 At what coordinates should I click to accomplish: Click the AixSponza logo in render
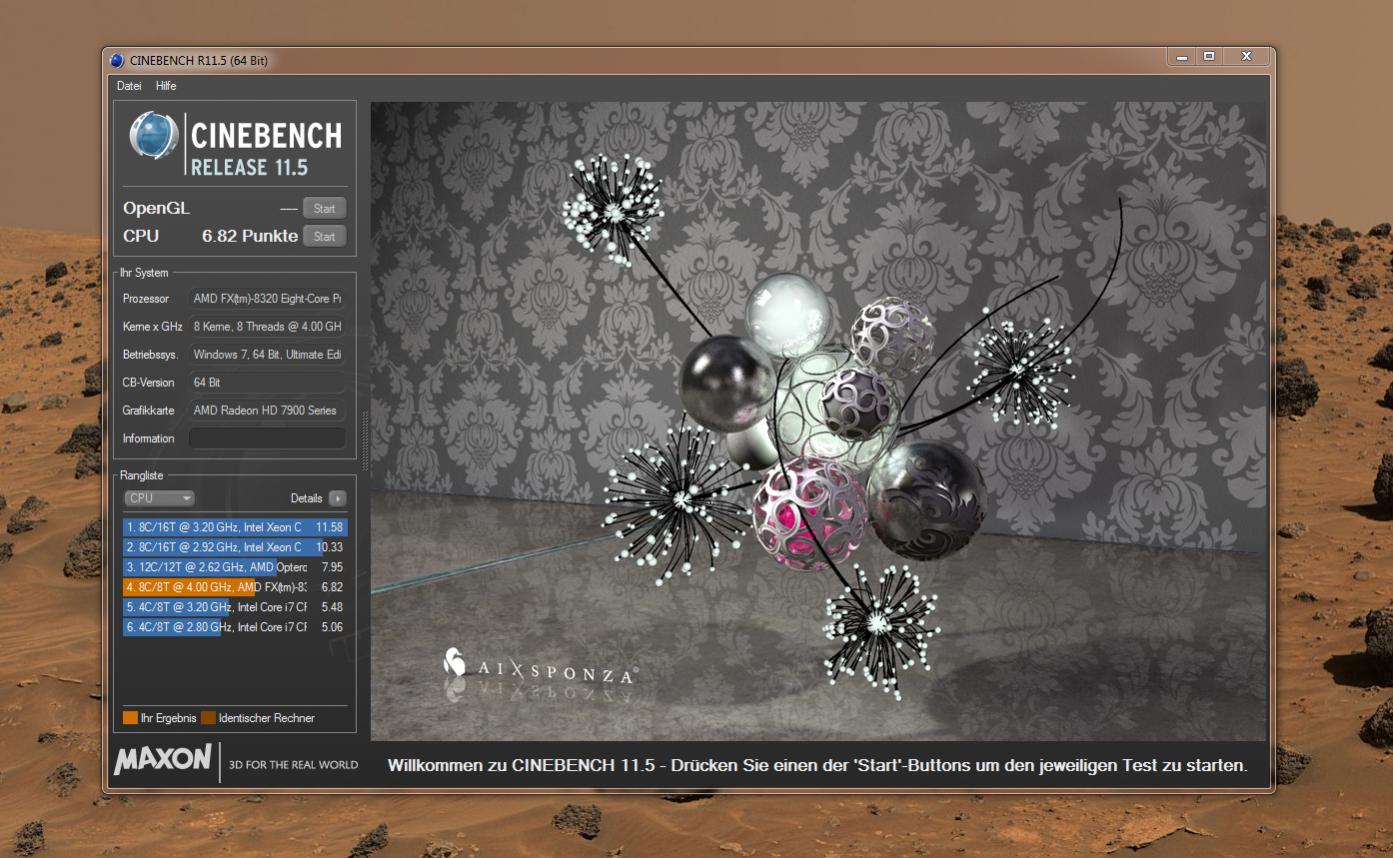(539, 668)
